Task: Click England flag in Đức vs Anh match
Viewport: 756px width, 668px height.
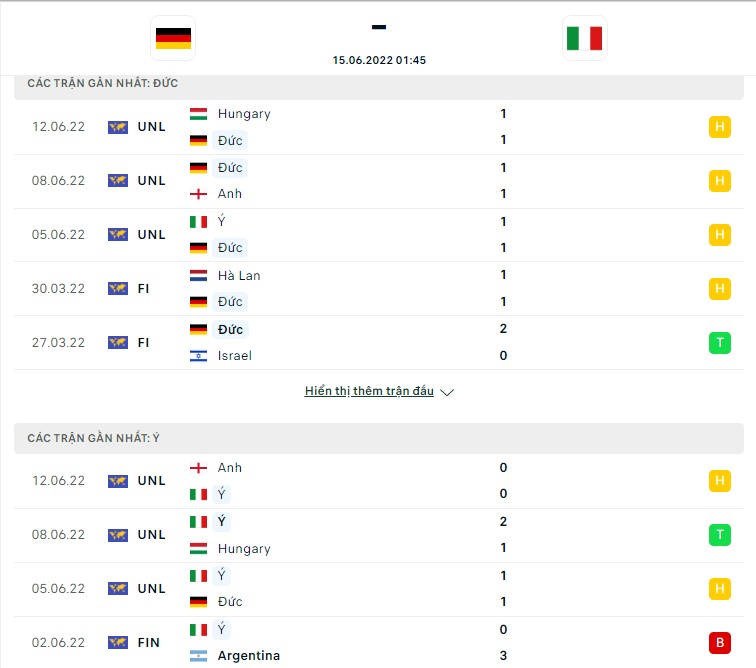Action: (198, 194)
